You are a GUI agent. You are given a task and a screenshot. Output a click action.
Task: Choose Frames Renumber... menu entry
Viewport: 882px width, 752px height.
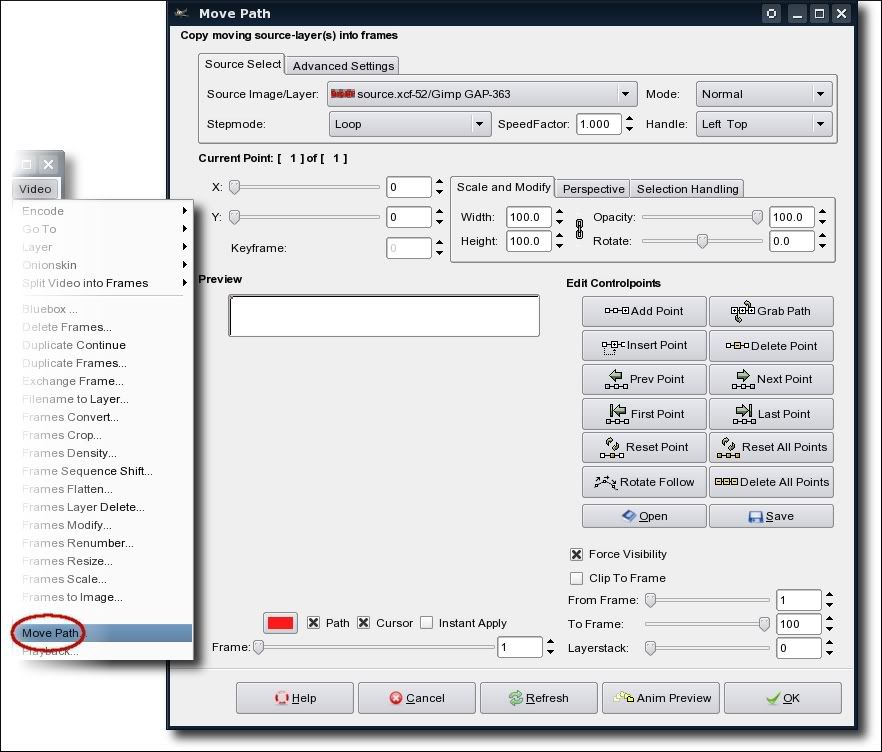[103, 543]
